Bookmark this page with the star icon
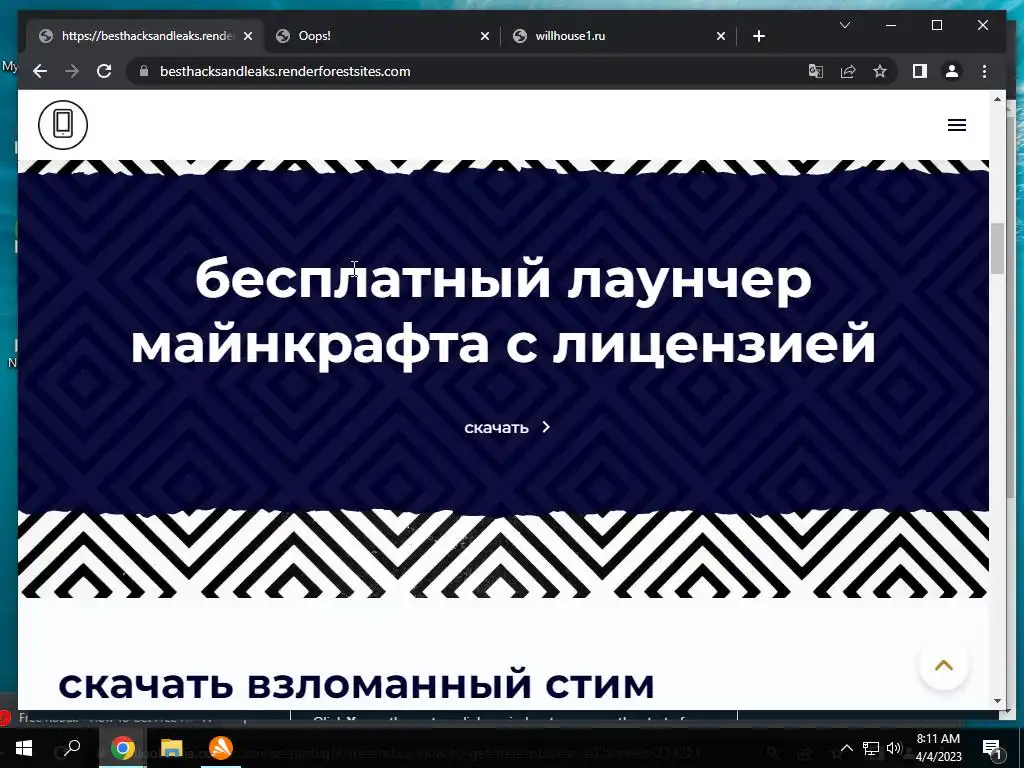 pyautogui.click(x=880, y=71)
